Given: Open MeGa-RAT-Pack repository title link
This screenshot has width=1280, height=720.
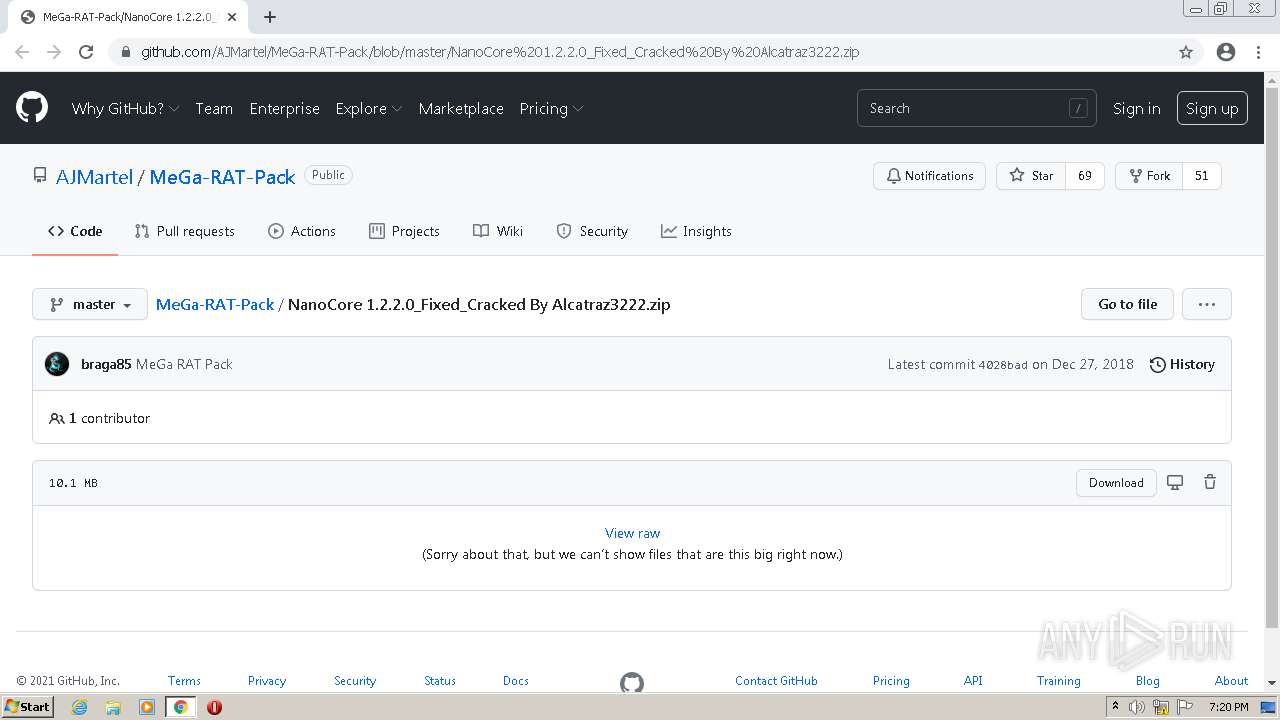Looking at the screenshot, I should 222,177.
